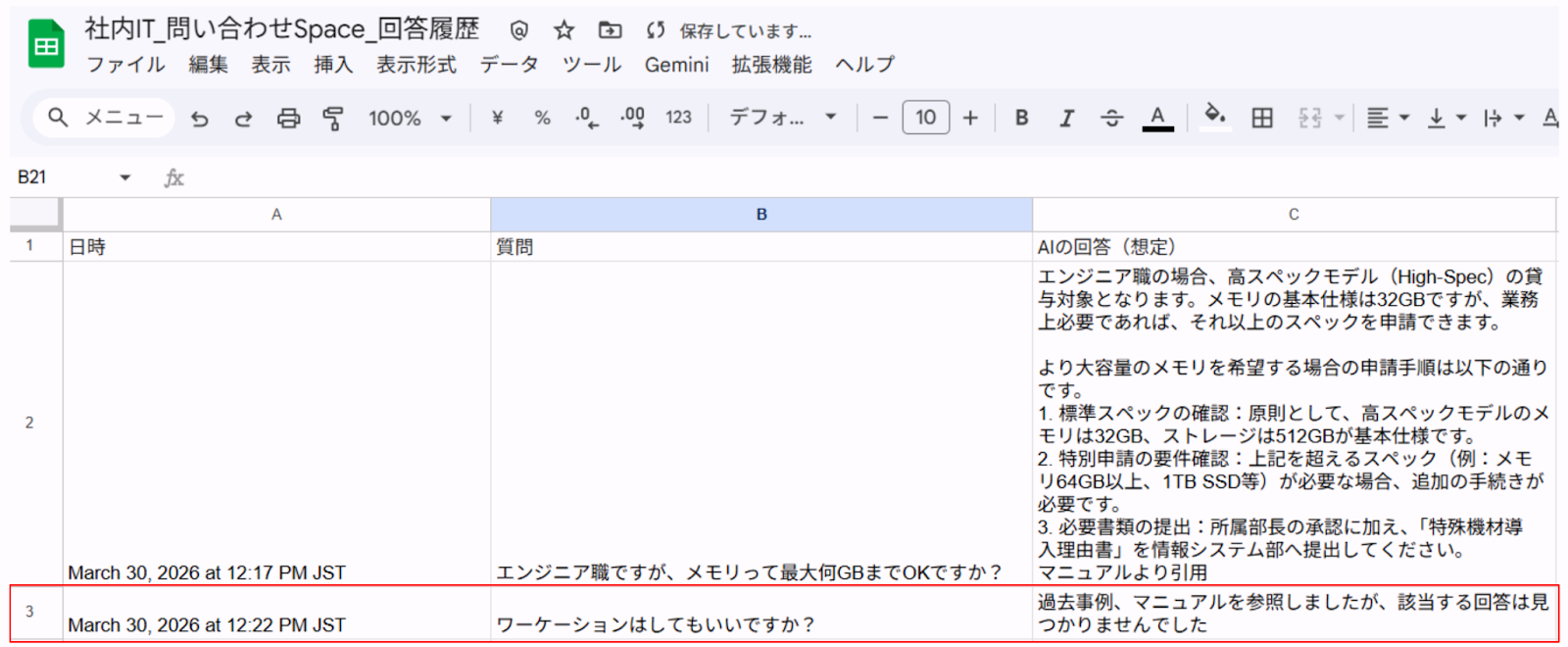Open the name box dropdown arrow
The width and height of the screenshot is (1568, 647).
pyautogui.click(x=125, y=177)
